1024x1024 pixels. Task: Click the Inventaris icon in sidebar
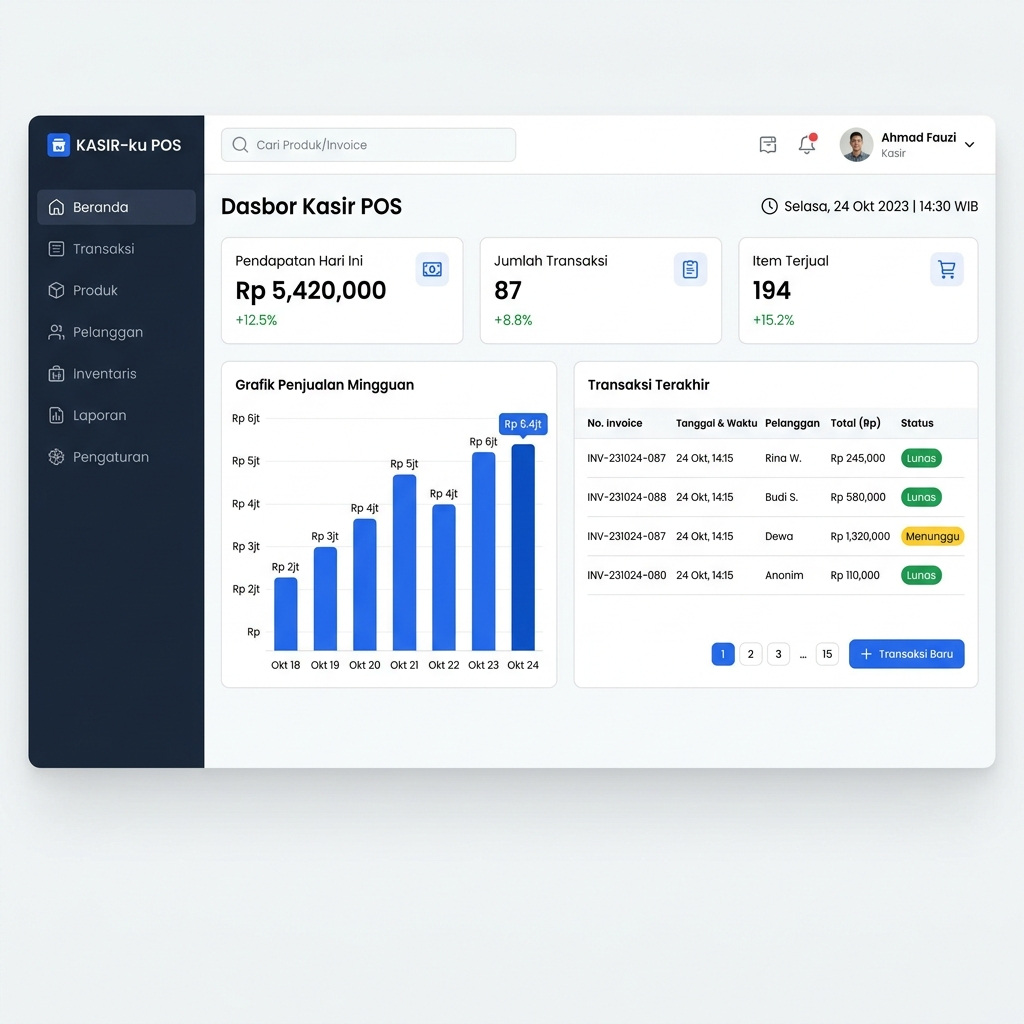click(56, 374)
